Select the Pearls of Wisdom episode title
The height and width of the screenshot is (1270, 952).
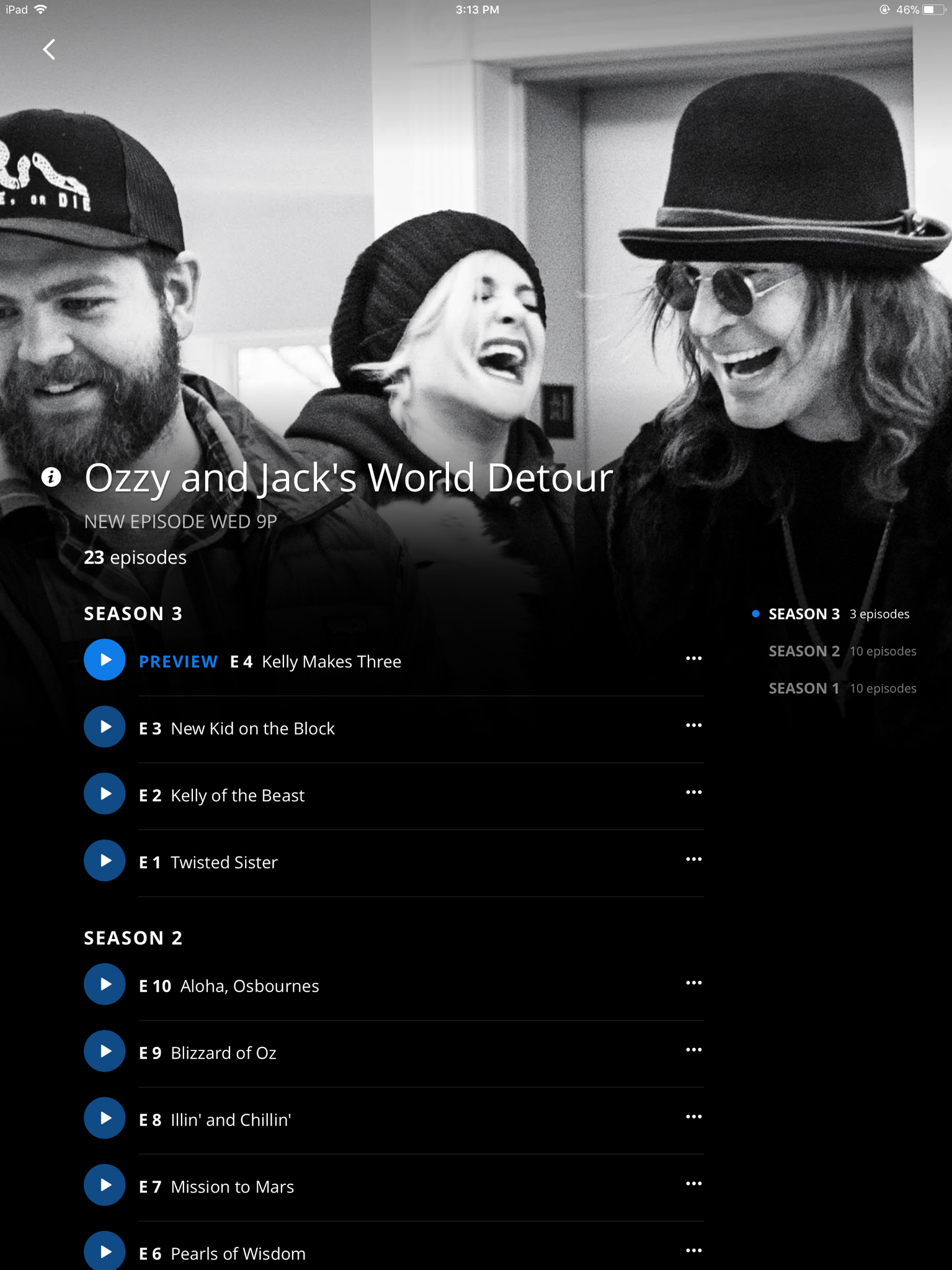click(x=238, y=1254)
